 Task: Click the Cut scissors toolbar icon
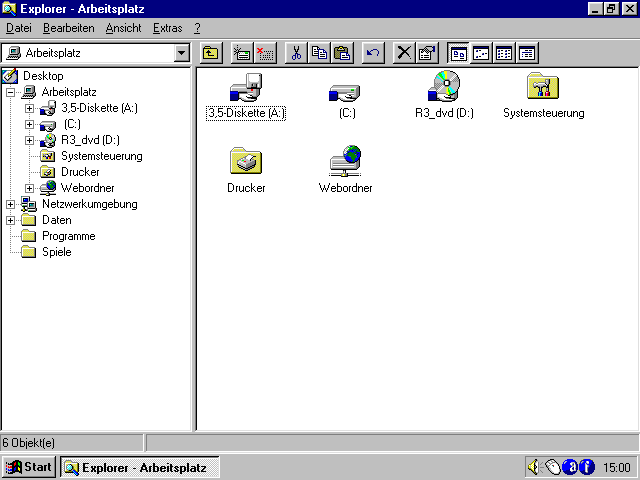pos(296,53)
